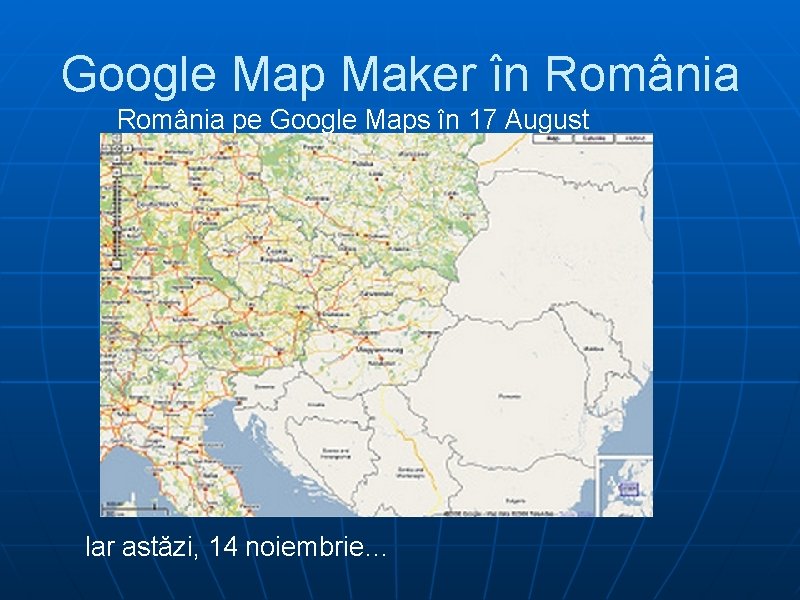Click the Česká Republika label on the map
The height and width of the screenshot is (600, 800).
[278, 255]
